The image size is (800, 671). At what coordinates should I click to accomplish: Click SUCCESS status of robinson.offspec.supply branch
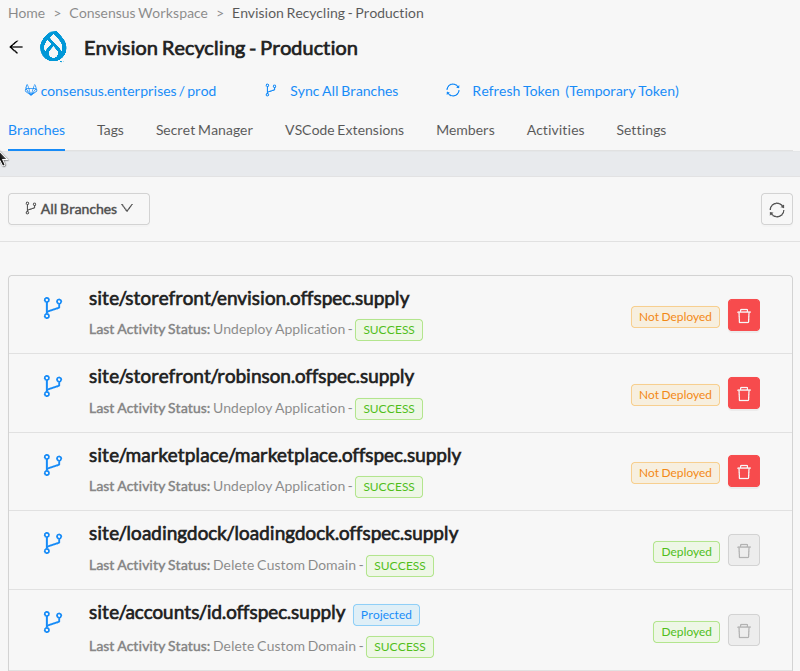coord(389,409)
